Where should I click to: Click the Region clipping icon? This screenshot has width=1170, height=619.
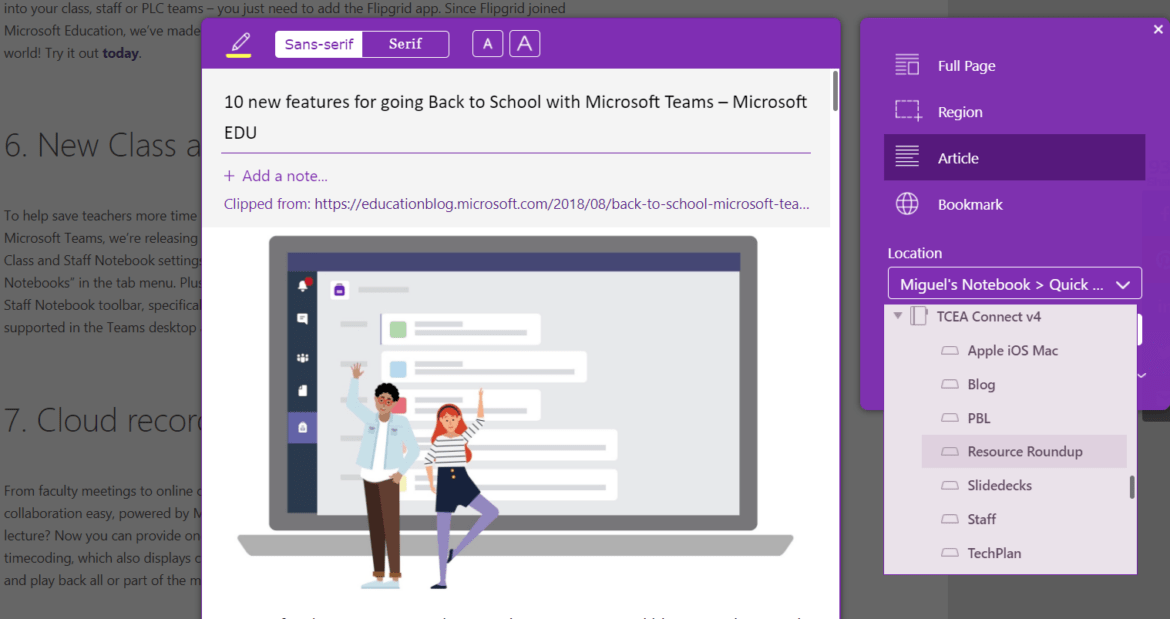908,111
